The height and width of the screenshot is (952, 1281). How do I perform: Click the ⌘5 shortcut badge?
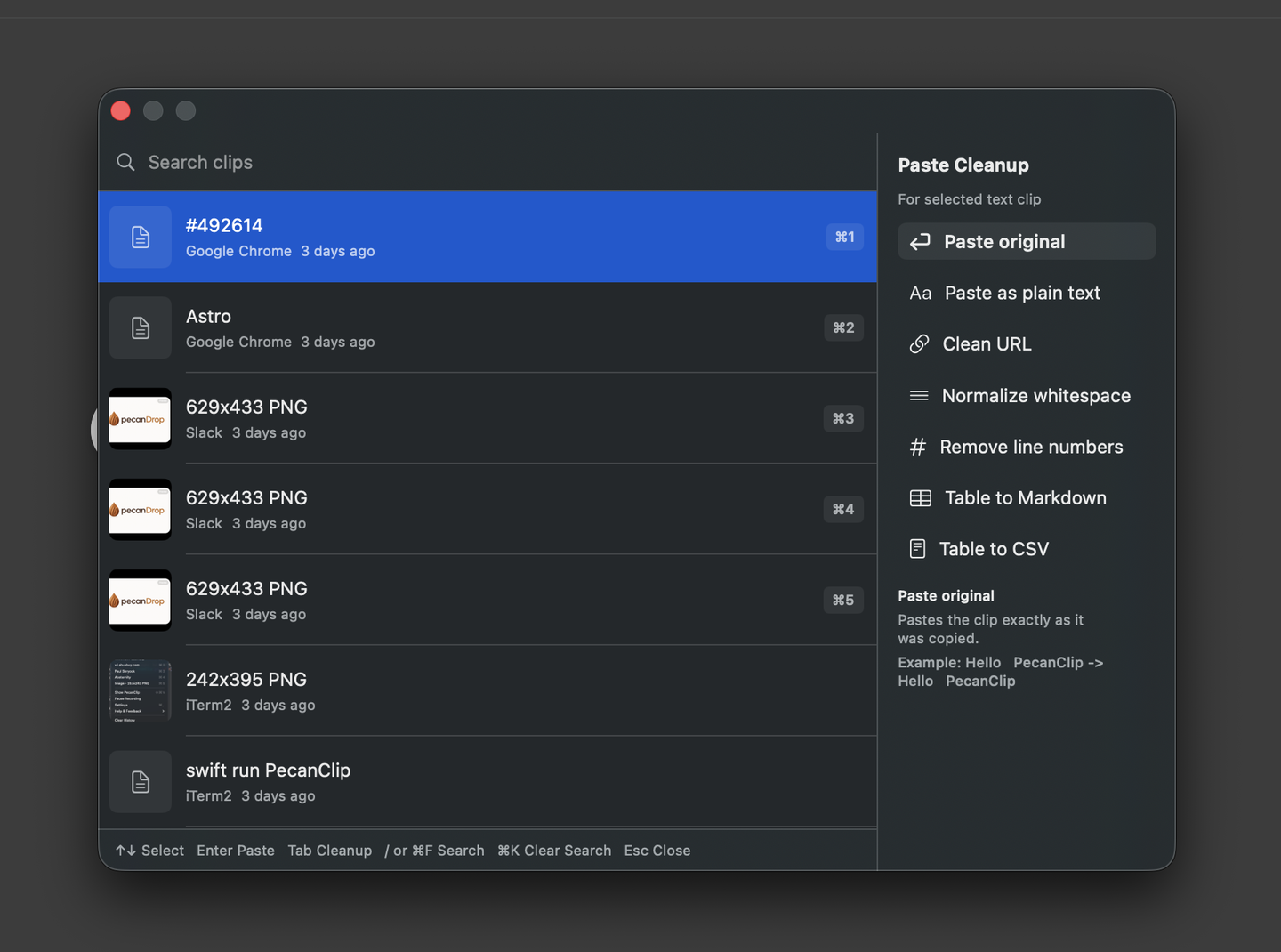[843, 600]
